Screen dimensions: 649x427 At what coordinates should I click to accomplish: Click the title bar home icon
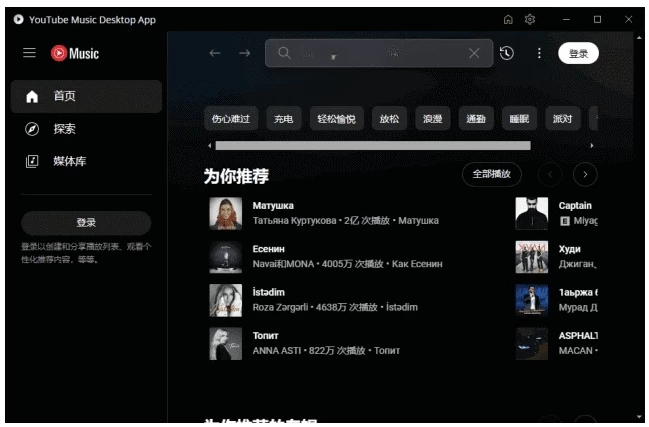(508, 19)
